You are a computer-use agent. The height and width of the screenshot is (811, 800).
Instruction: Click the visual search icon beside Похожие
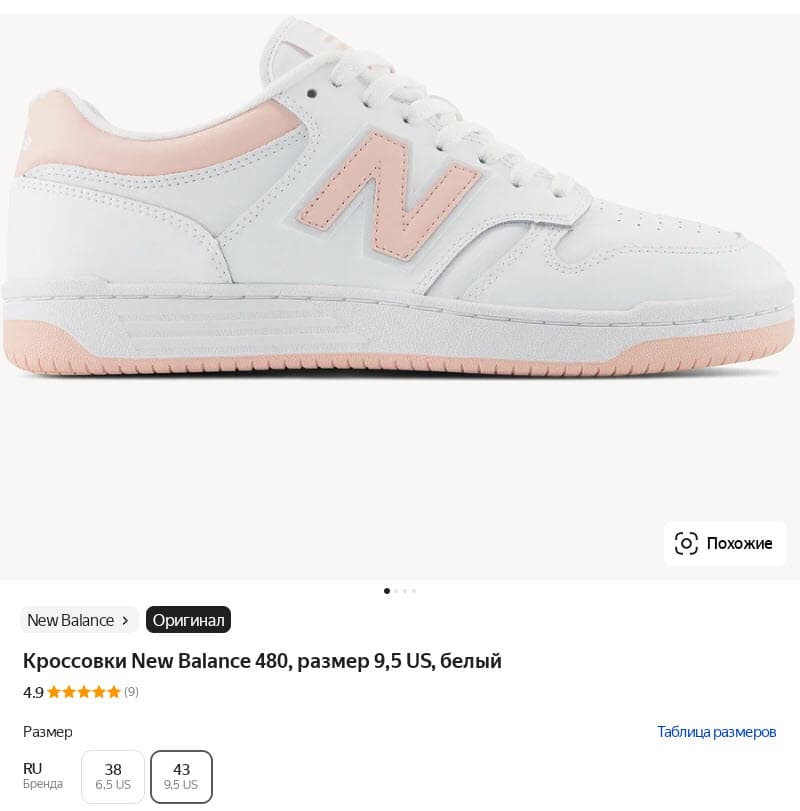pyautogui.click(x=686, y=543)
